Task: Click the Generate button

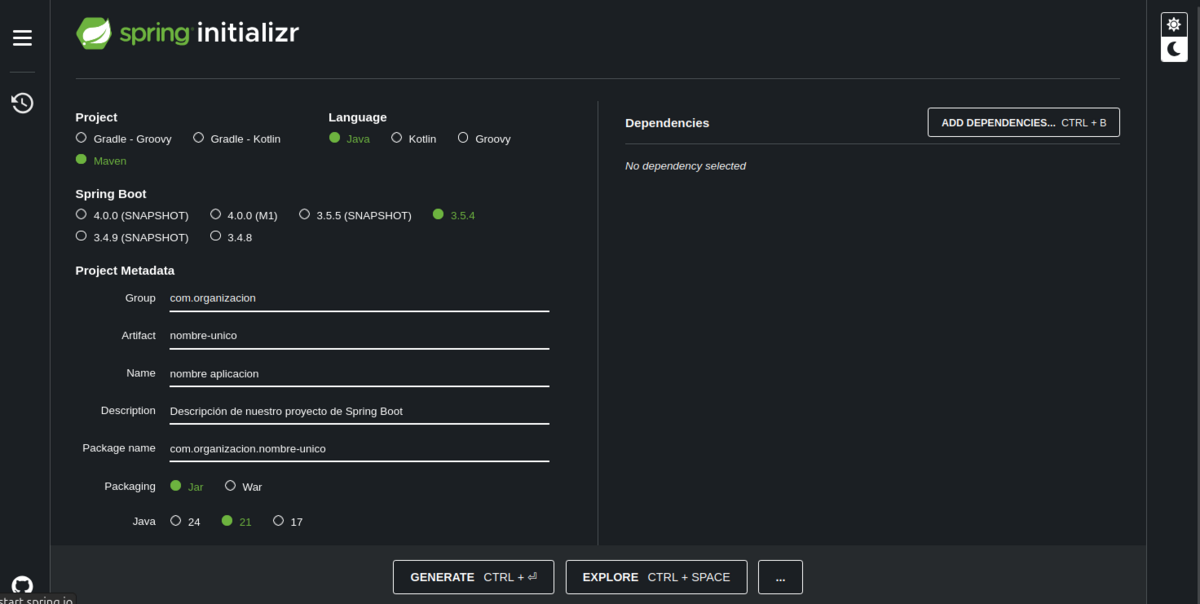Action: pyautogui.click(x=473, y=577)
